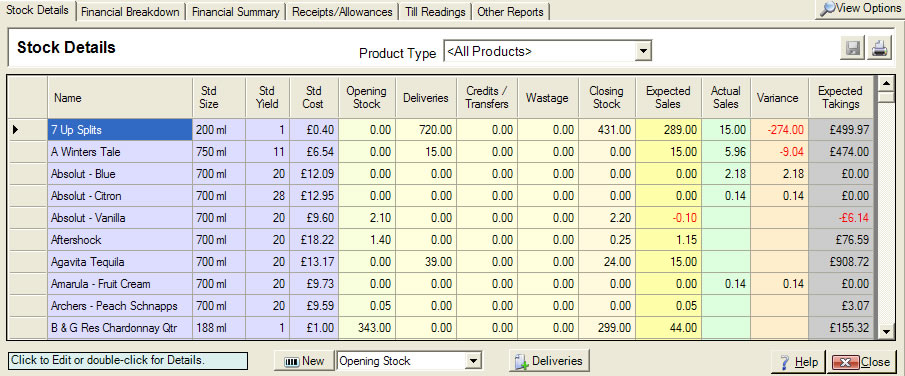Click the 39.00 deliveries cell
Screen dimensions: 905x376
coord(426,262)
